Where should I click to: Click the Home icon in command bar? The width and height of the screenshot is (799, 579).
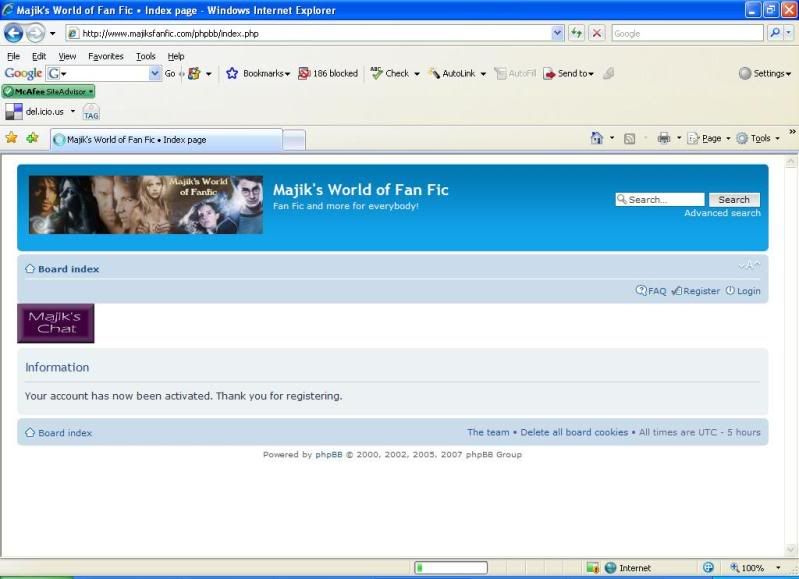597,139
